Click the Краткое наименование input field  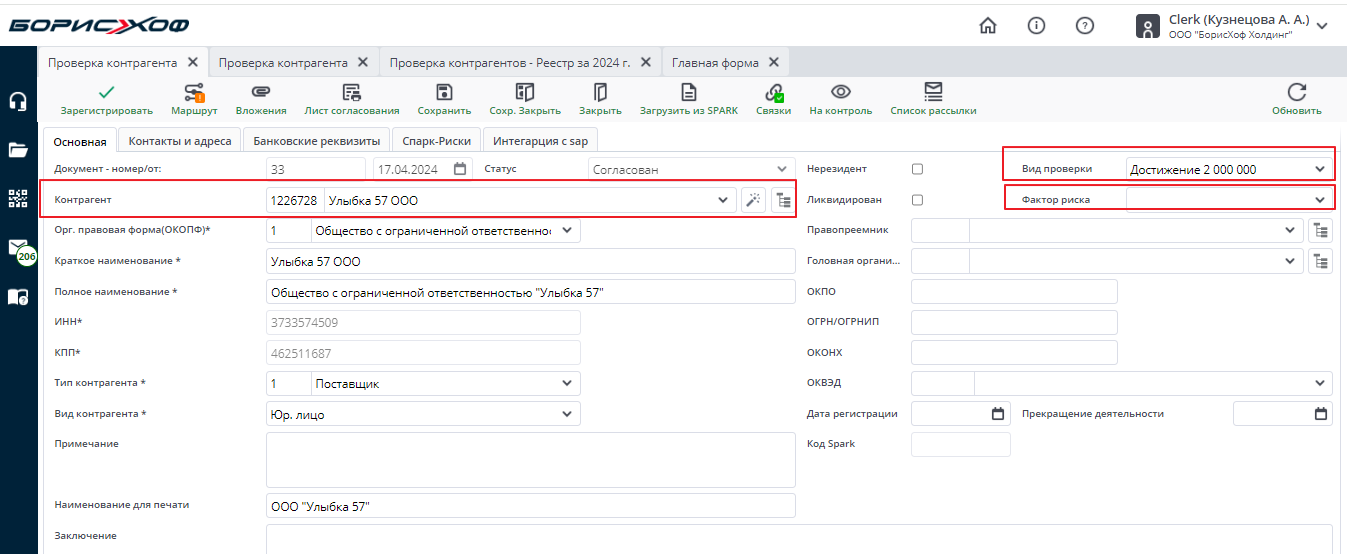530,261
